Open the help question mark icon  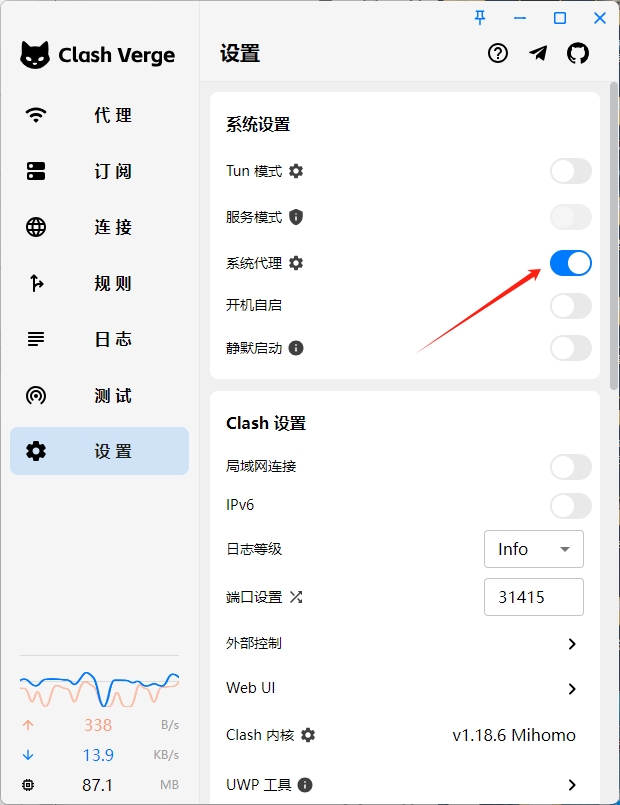498,53
